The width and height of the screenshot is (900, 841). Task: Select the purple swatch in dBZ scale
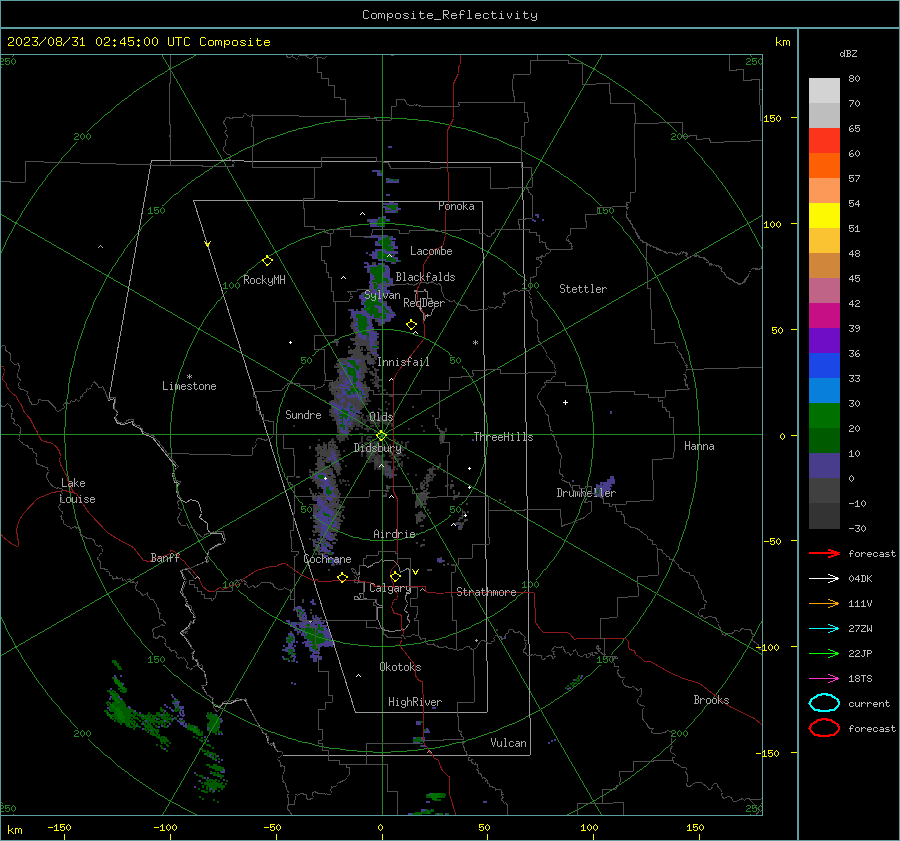click(x=824, y=340)
